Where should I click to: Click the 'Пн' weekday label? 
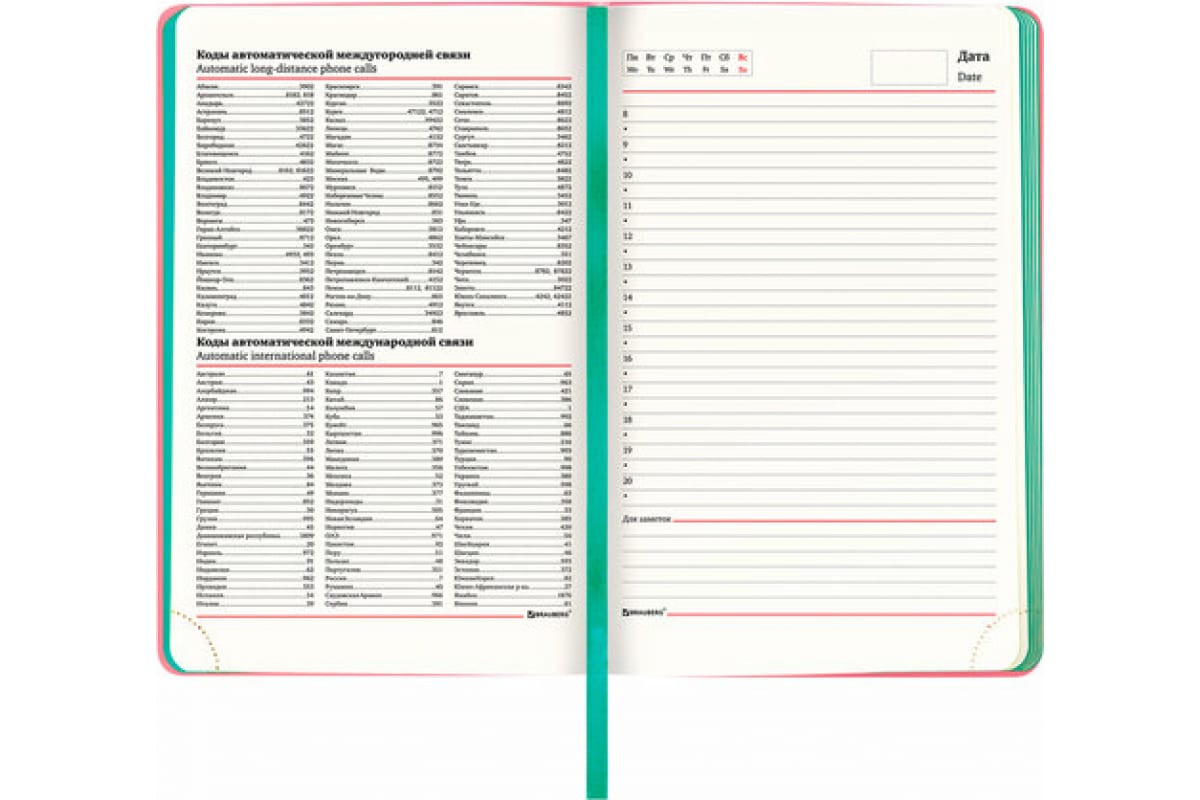point(631,58)
